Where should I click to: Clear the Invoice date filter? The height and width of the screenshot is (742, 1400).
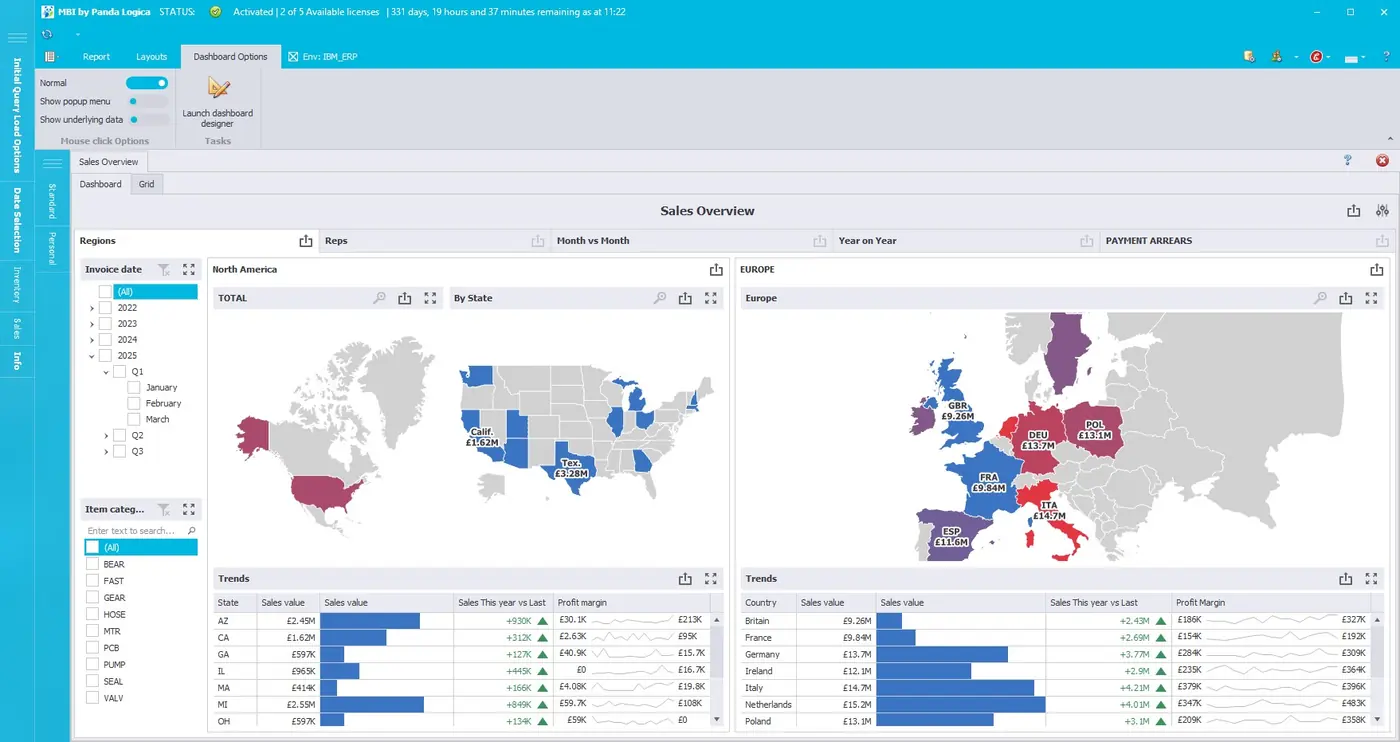click(164, 269)
